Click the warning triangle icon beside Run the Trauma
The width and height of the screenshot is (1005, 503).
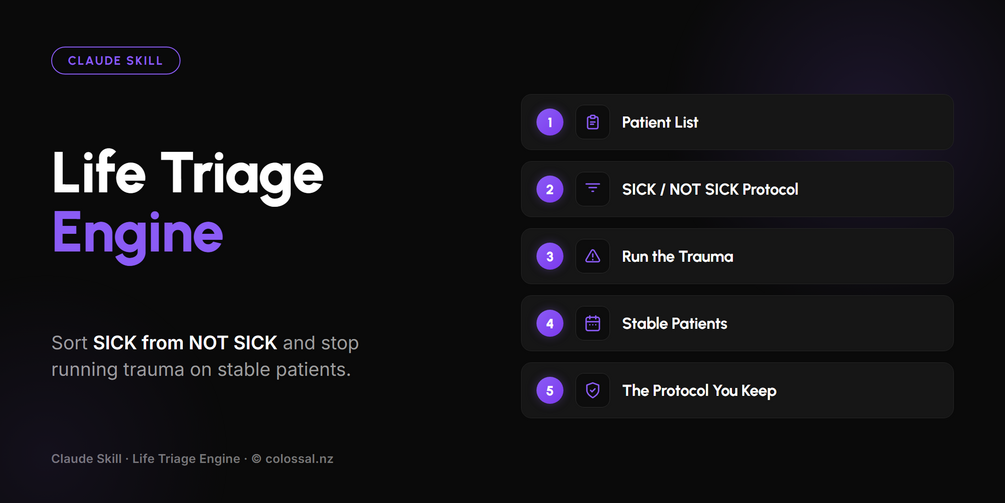(x=592, y=256)
